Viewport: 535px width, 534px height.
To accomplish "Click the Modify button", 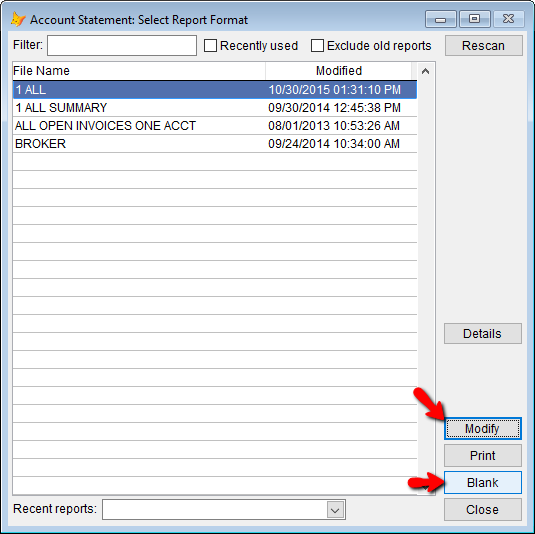I will point(482,428).
